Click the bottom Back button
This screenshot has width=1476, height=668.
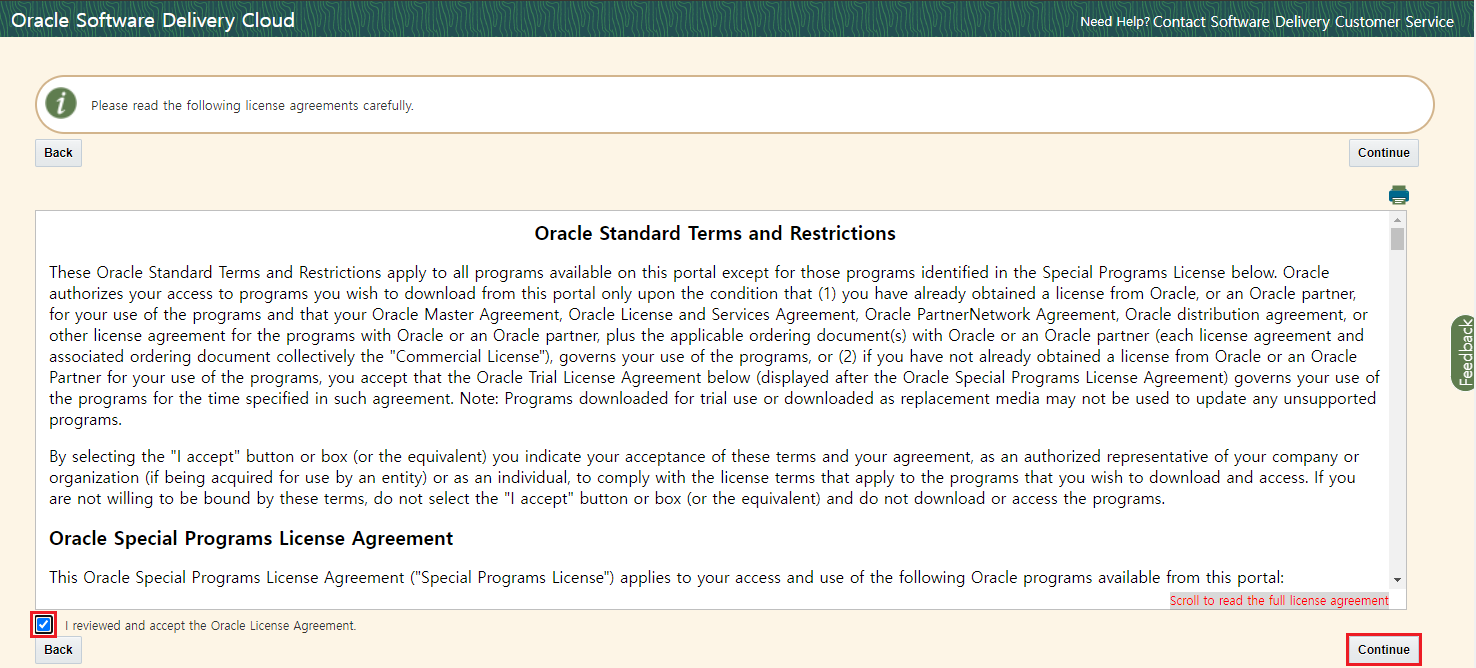point(59,650)
